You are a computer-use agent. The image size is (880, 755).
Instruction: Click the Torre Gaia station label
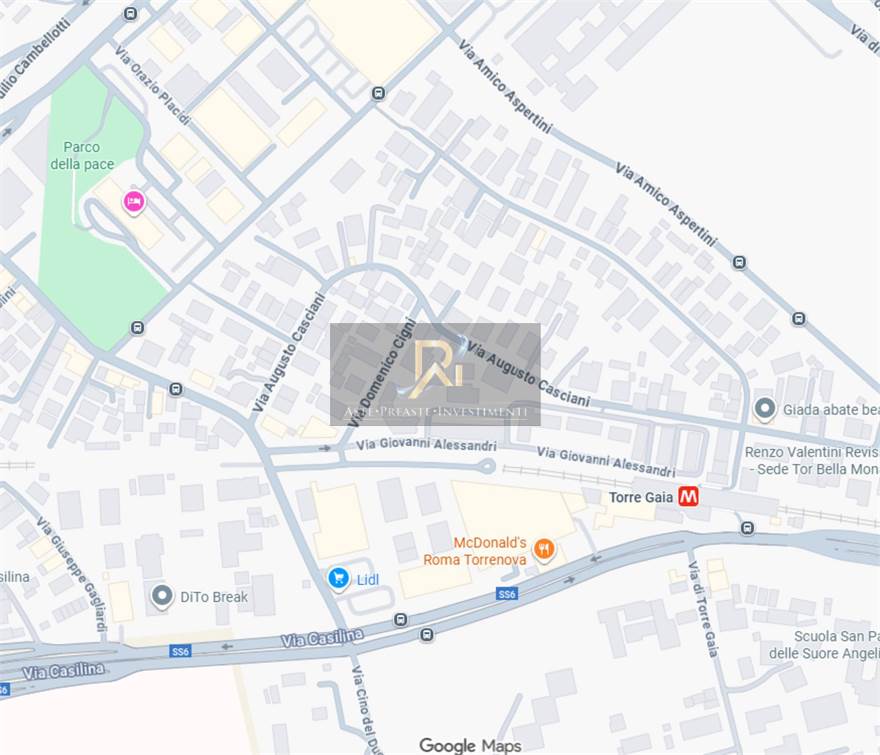pyautogui.click(x=640, y=497)
